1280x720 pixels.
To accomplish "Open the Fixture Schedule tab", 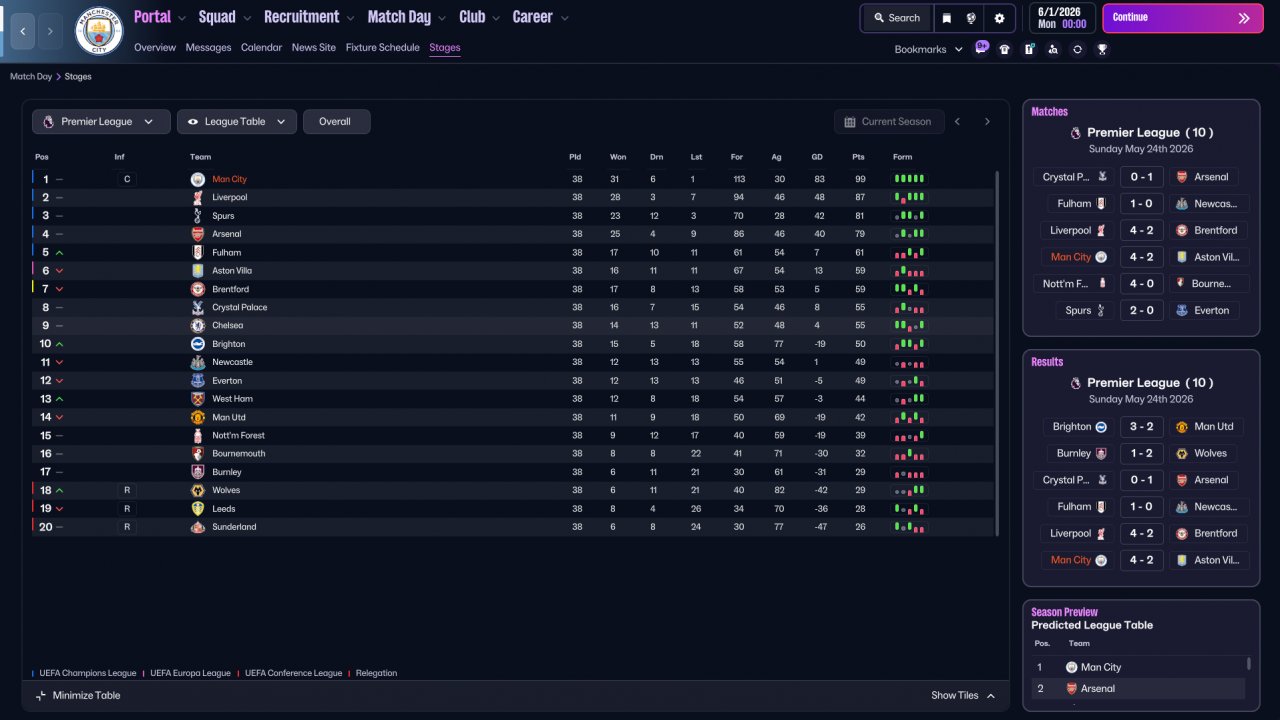I will (383, 47).
